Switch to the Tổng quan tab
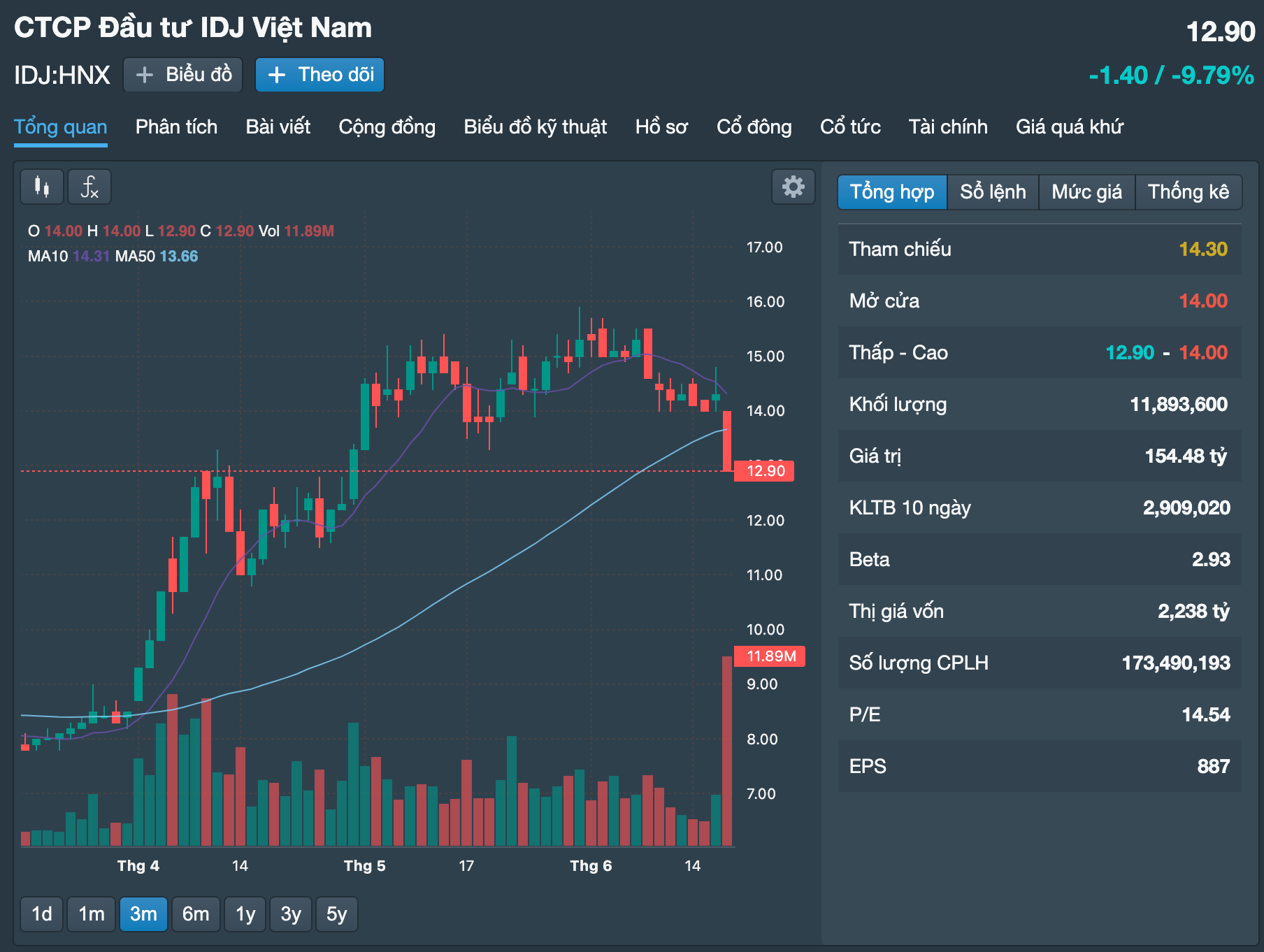 [x=61, y=127]
